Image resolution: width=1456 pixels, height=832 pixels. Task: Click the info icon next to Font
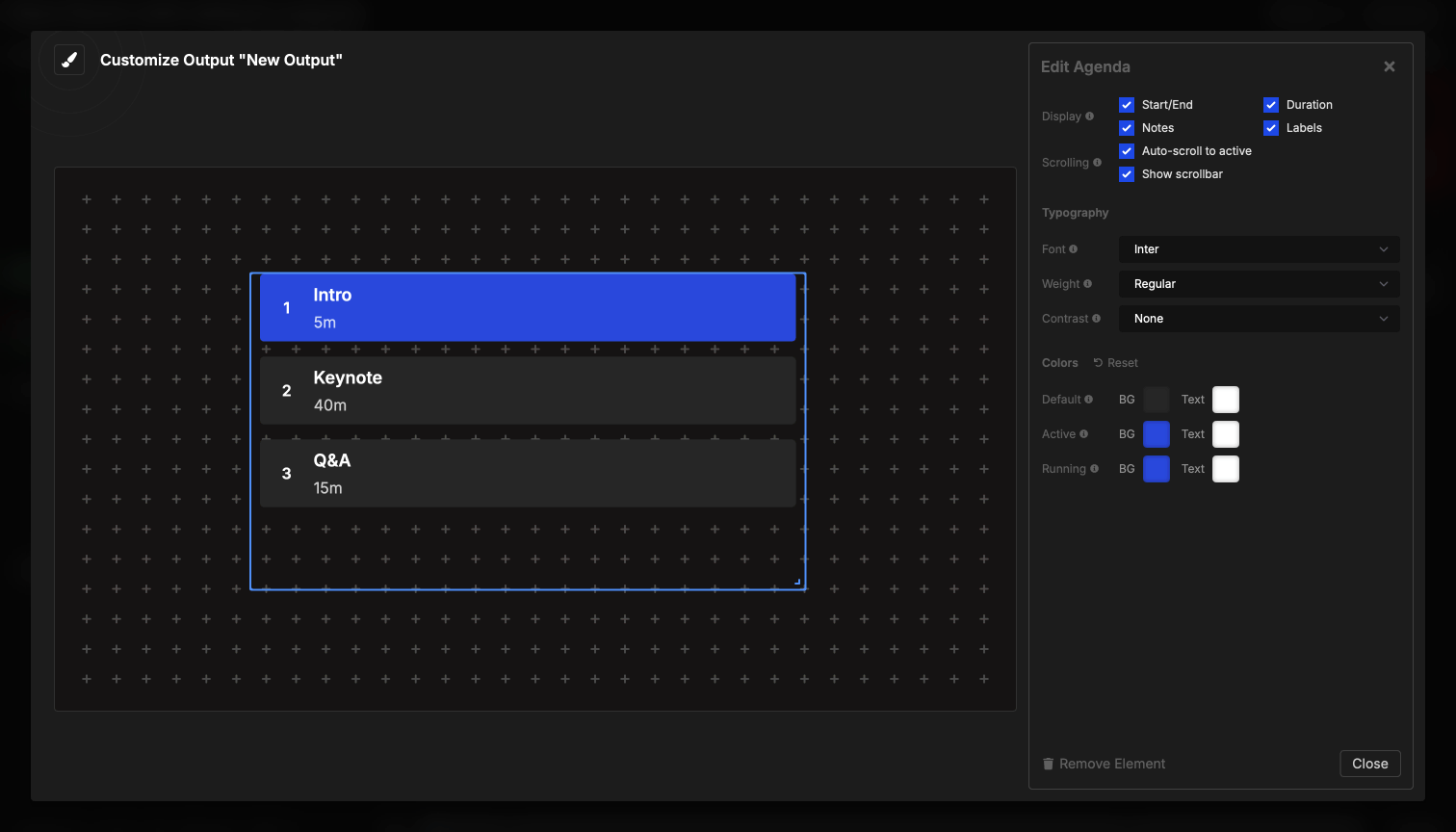pyautogui.click(x=1074, y=248)
